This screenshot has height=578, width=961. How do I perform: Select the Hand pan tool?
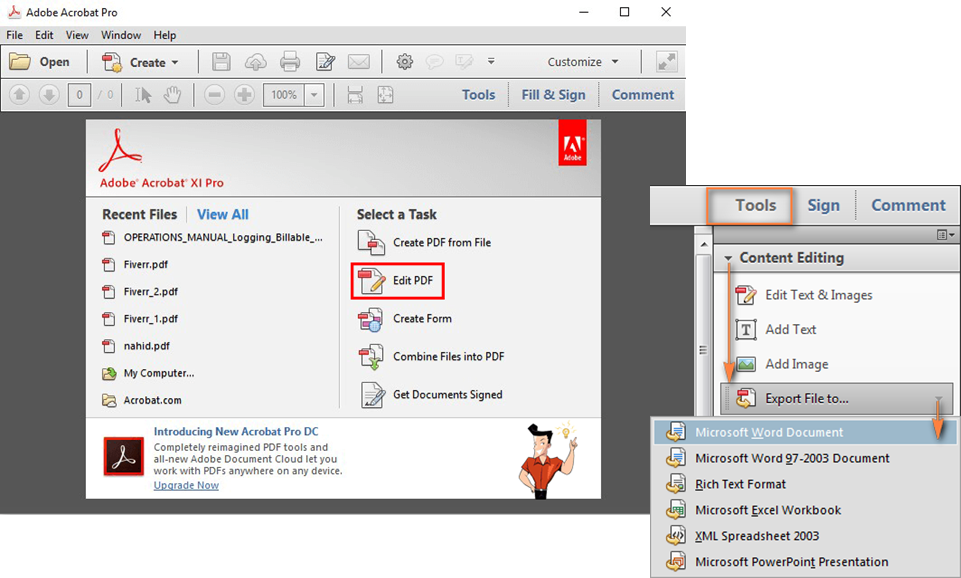[173, 94]
